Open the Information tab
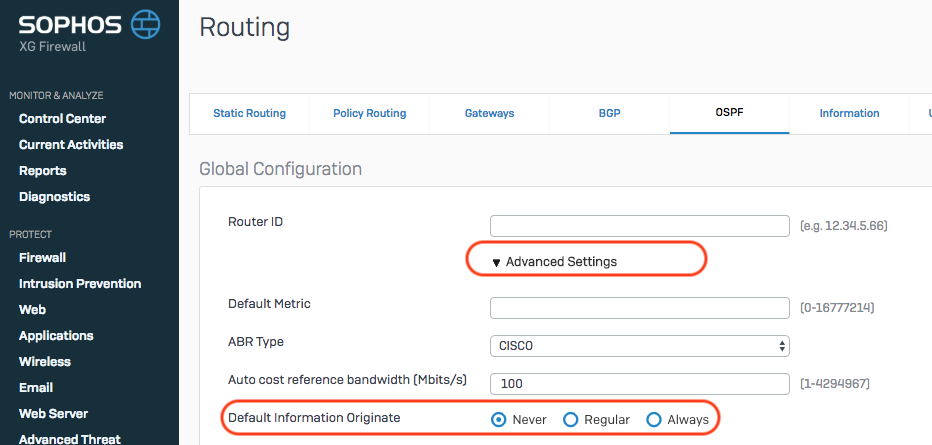Image resolution: width=932 pixels, height=445 pixels. [849, 114]
